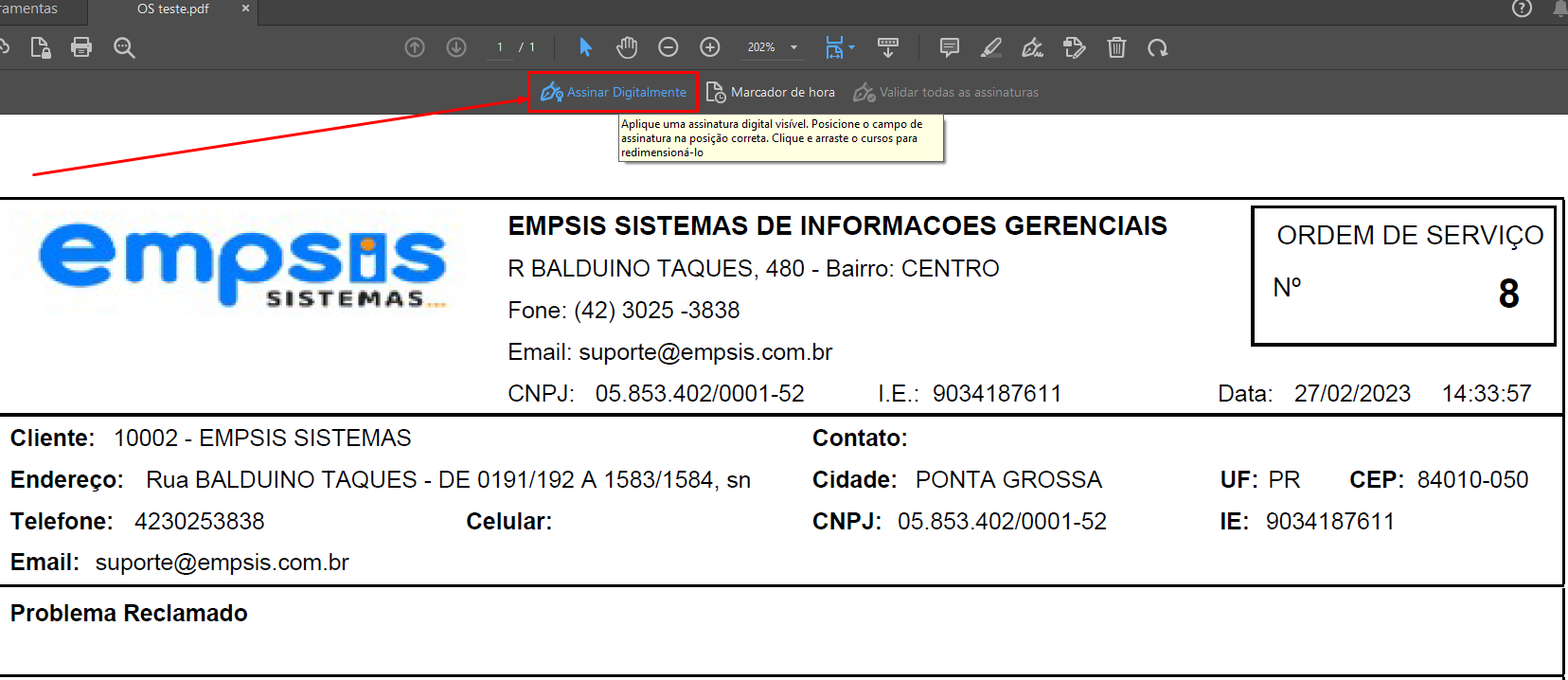Click email suporte@empsis.com.br in the header
This screenshot has height=680, width=1568.
click(705, 352)
